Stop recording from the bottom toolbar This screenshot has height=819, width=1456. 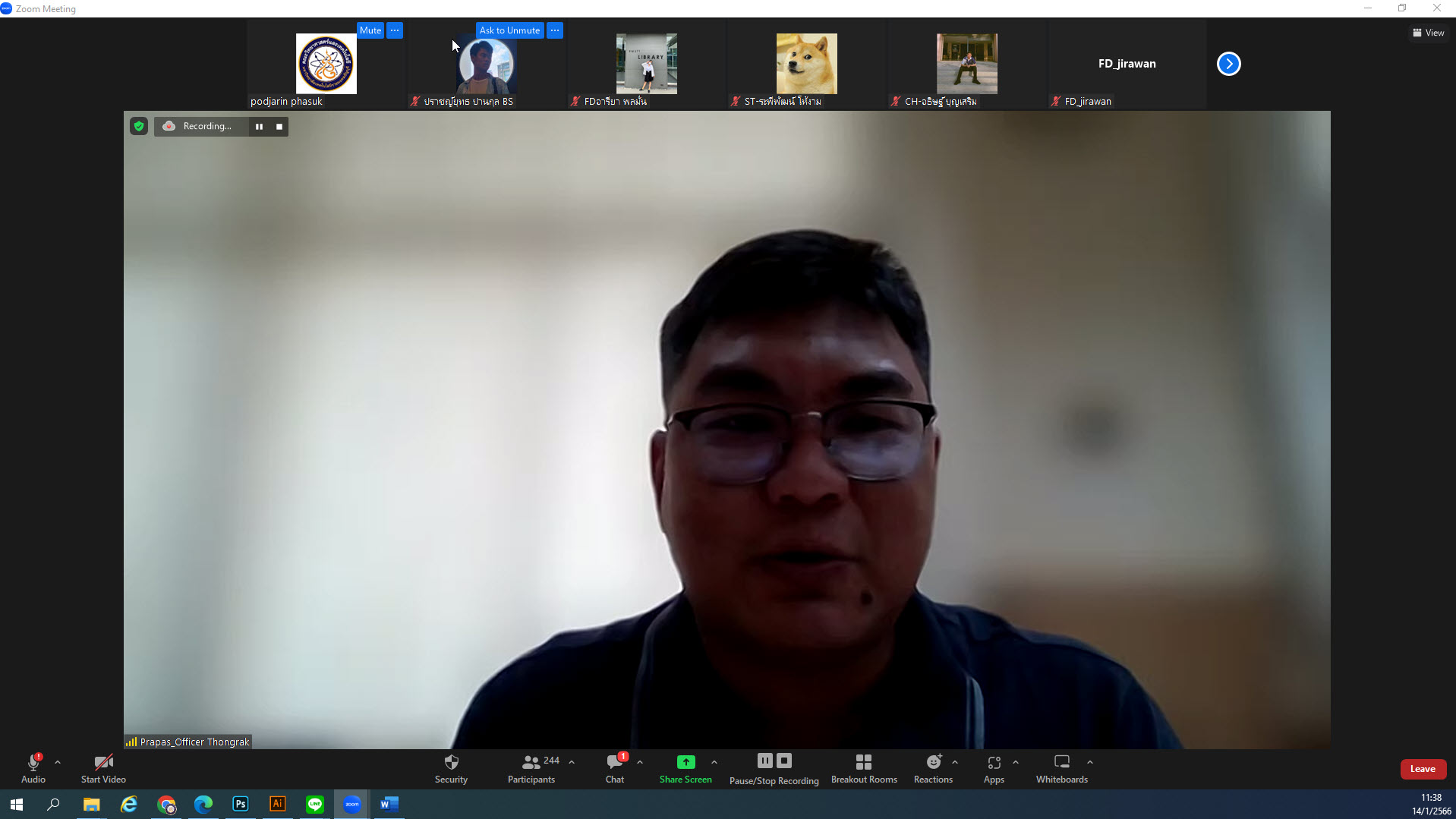pos(784,761)
